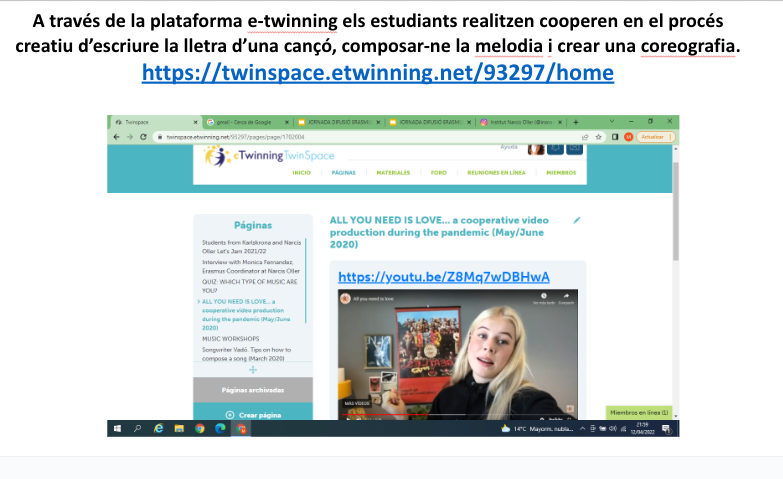Viewport: 783px width, 479px height.
Task: Click the YouTube share icon on video
Action: [x=568, y=297]
